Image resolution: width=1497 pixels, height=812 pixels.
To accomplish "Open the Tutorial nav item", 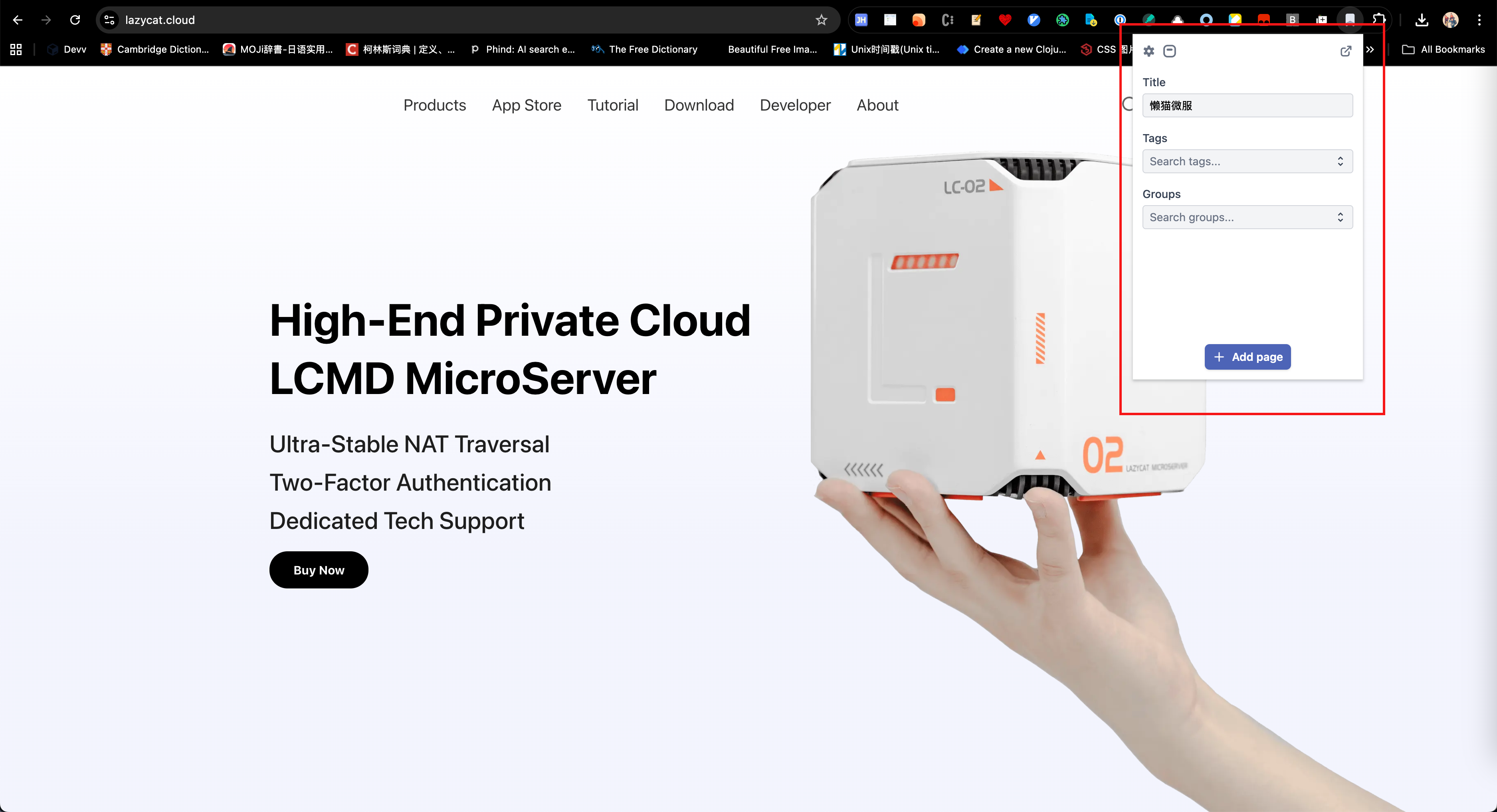I will click(x=612, y=105).
